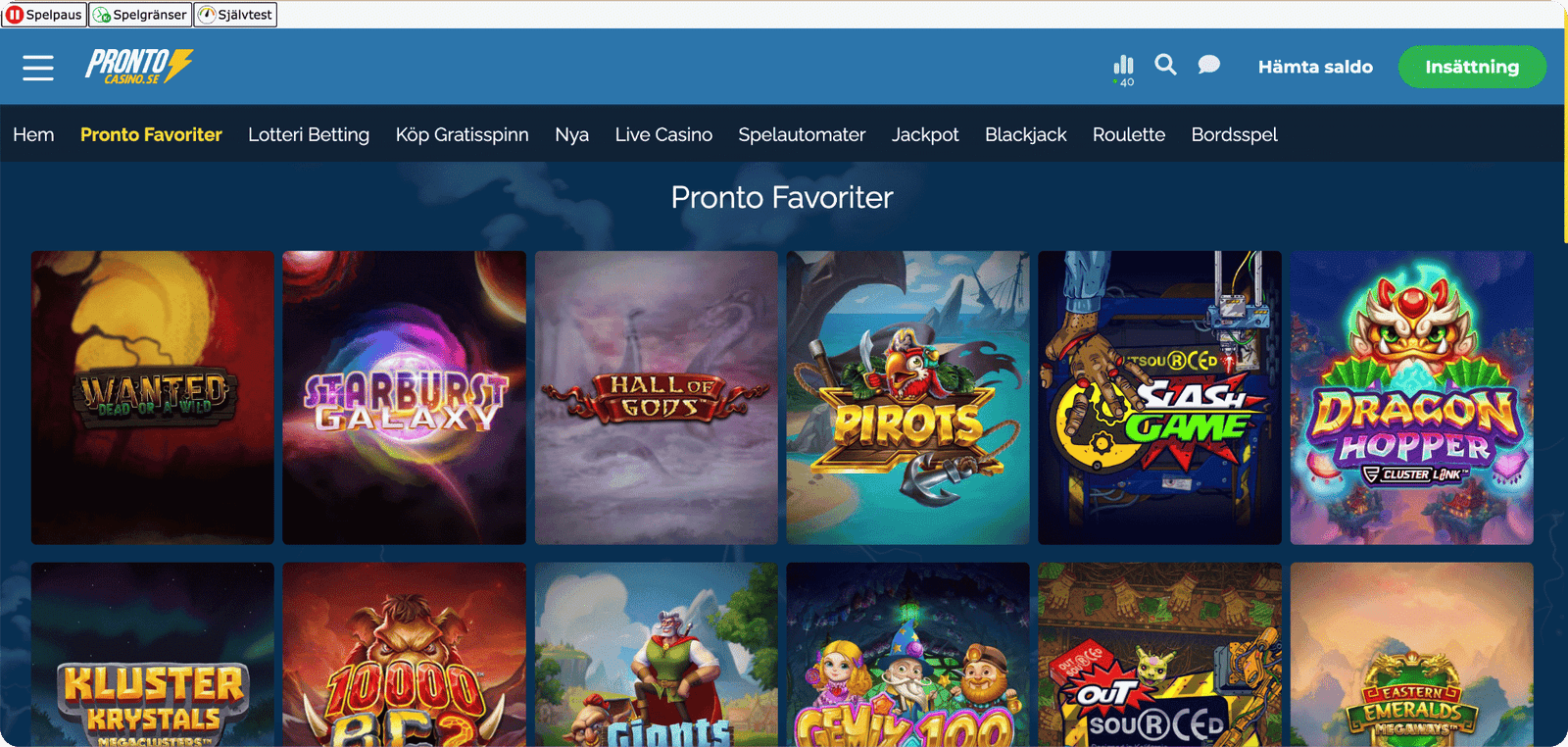Open the 10000 BC game thumbnail
The height and width of the screenshot is (747, 1568).
404,654
